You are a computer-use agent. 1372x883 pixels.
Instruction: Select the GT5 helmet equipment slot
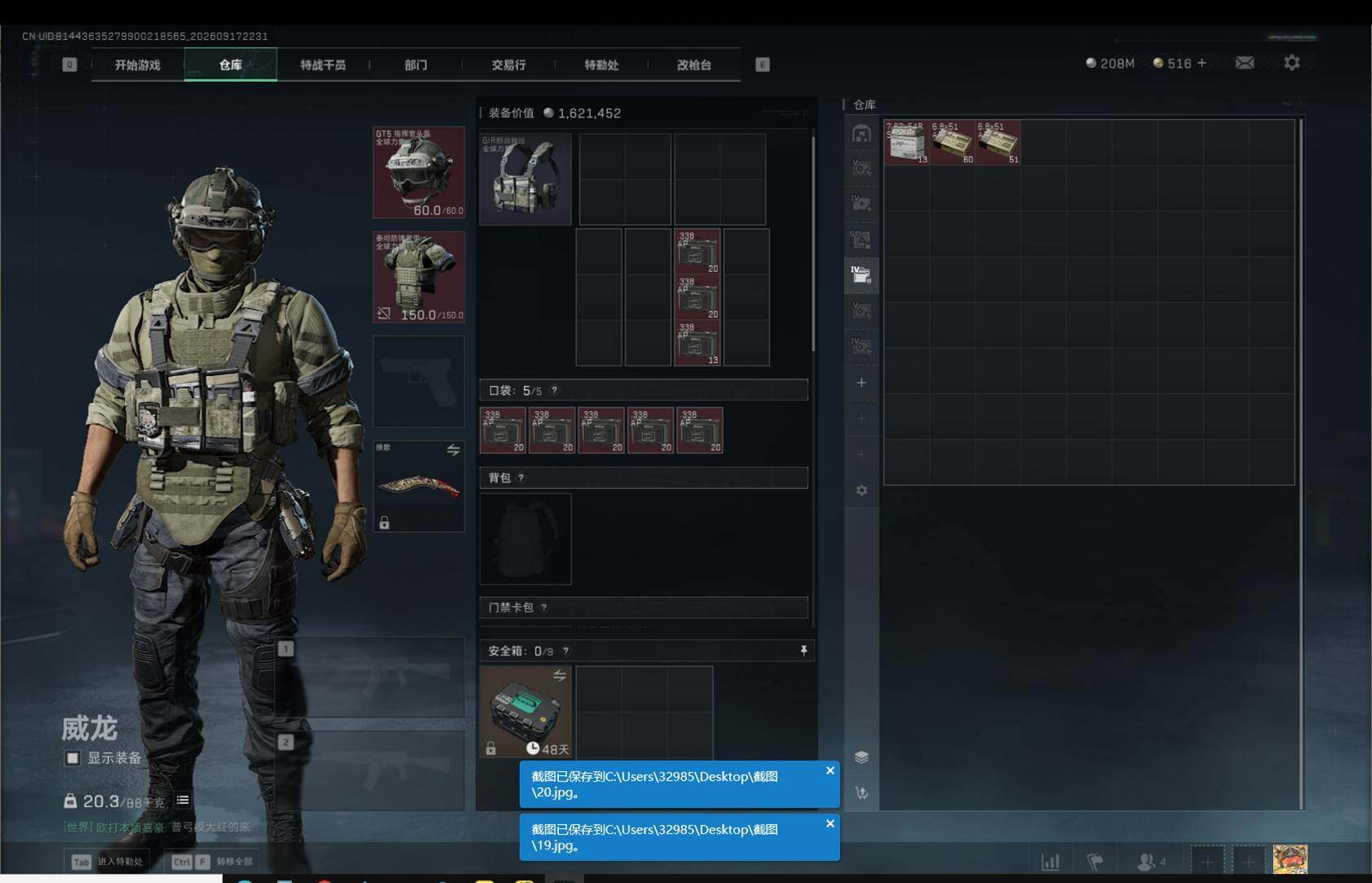click(x=419, y=173)
